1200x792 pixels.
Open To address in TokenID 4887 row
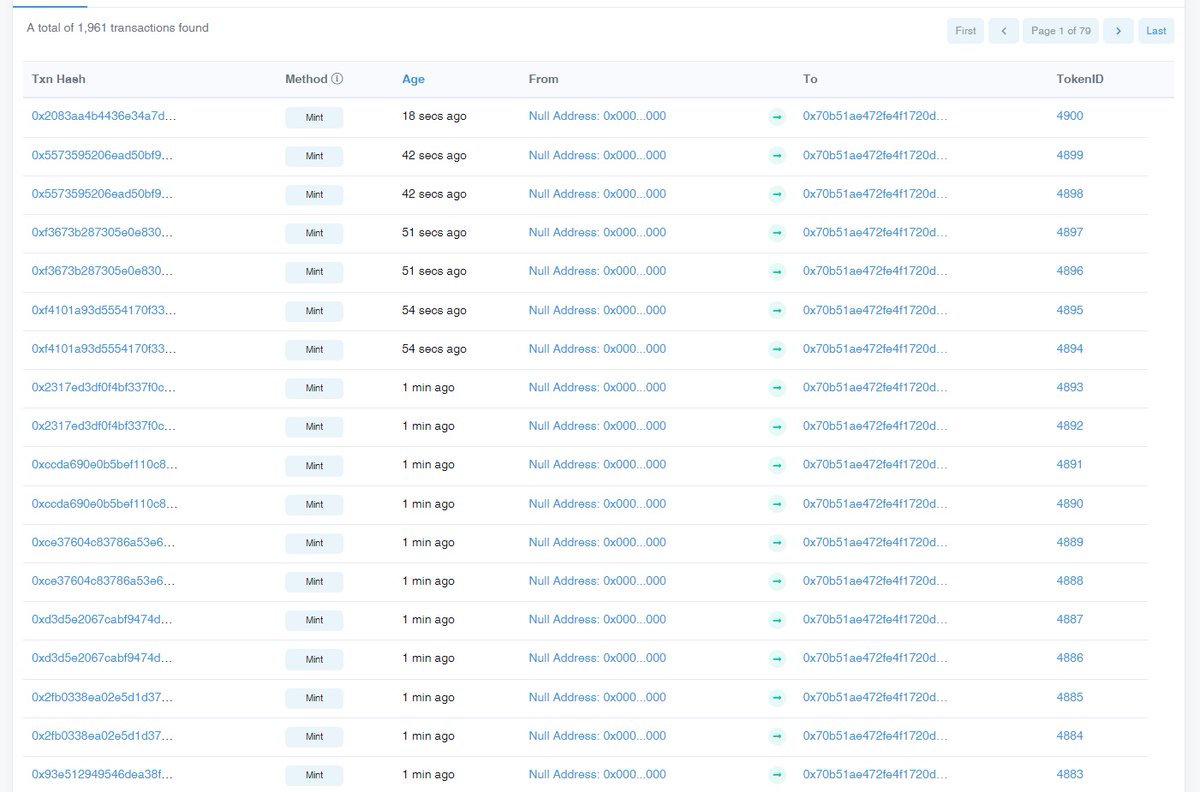[875, 620]
